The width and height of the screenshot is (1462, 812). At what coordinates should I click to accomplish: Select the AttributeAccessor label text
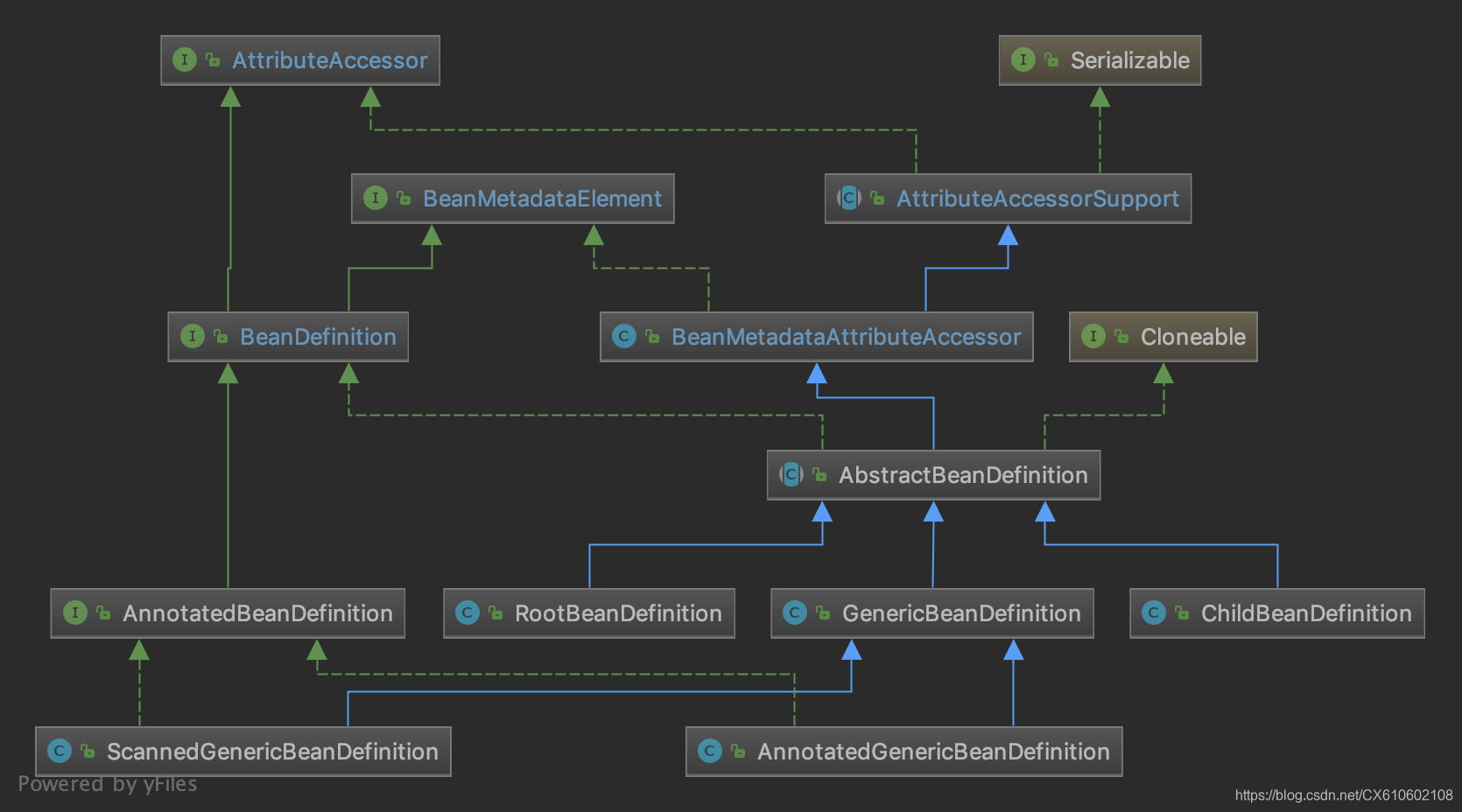click(330, 60)
